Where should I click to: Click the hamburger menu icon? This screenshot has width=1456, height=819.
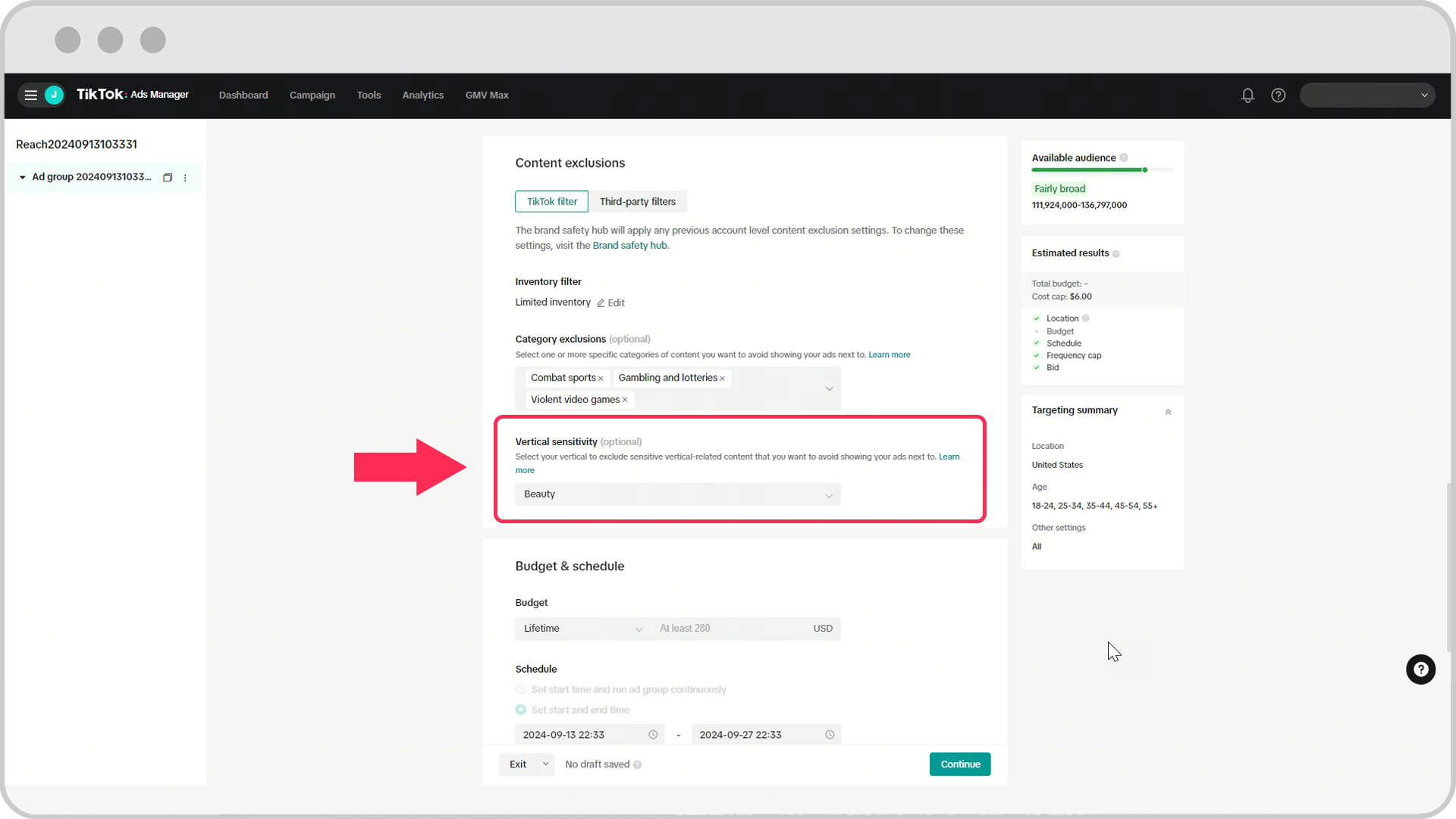[x=30, y=95]
